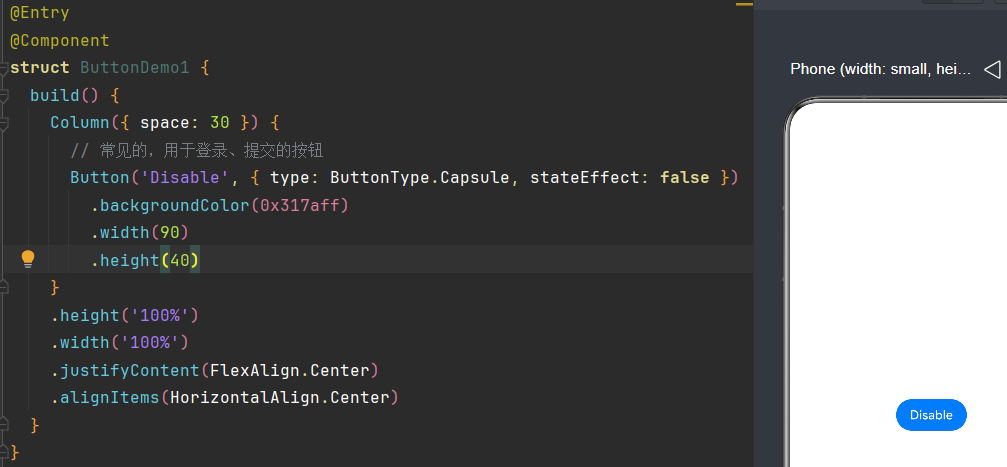This screenshot has width=1007, height=467.
Task: Click the stateEffect false value
Action: pos(685,177)
